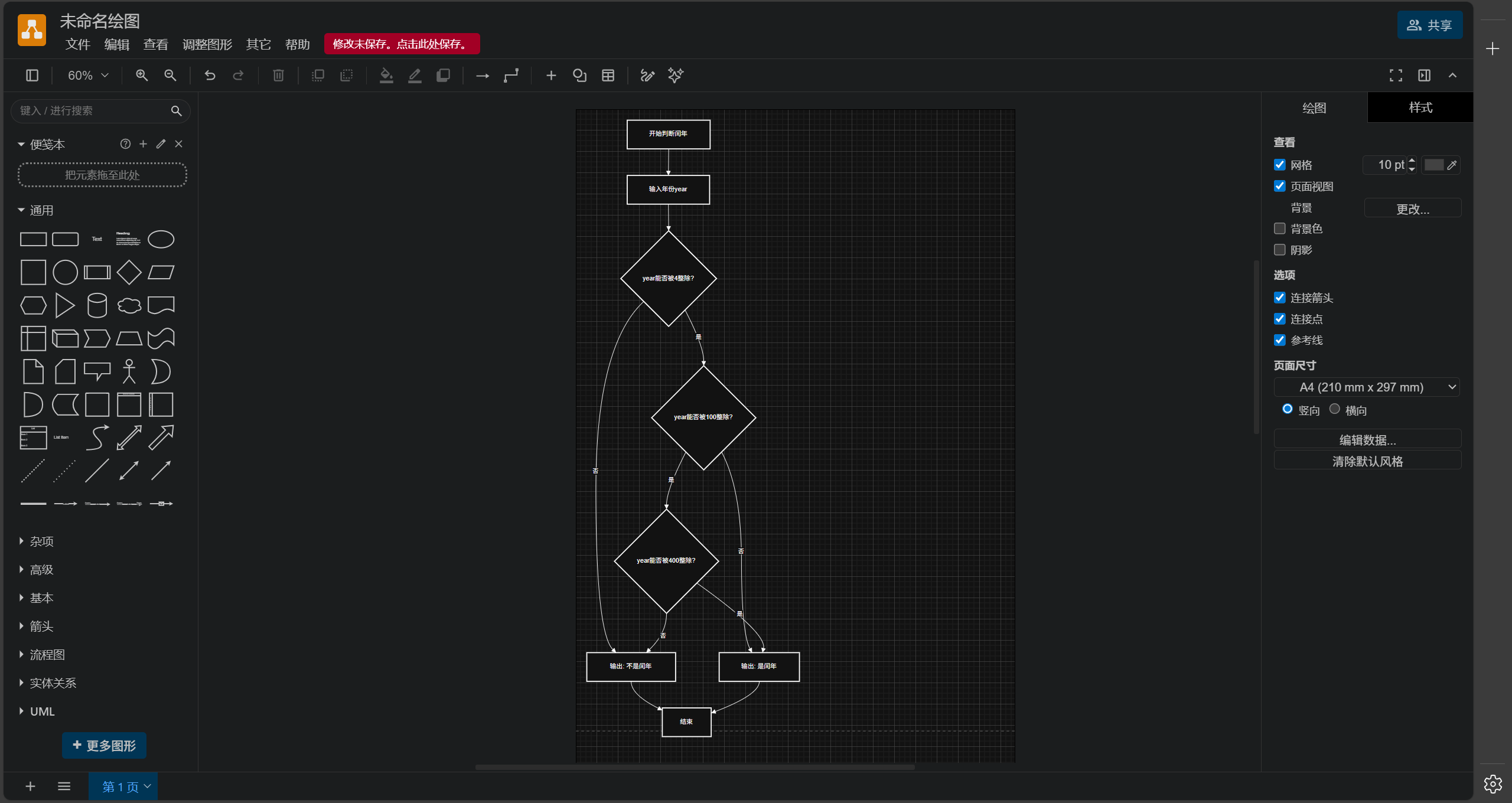Click the freehand drawing tool icon
This screenshot has height=803, width=1512.
[x=647, y=76]
